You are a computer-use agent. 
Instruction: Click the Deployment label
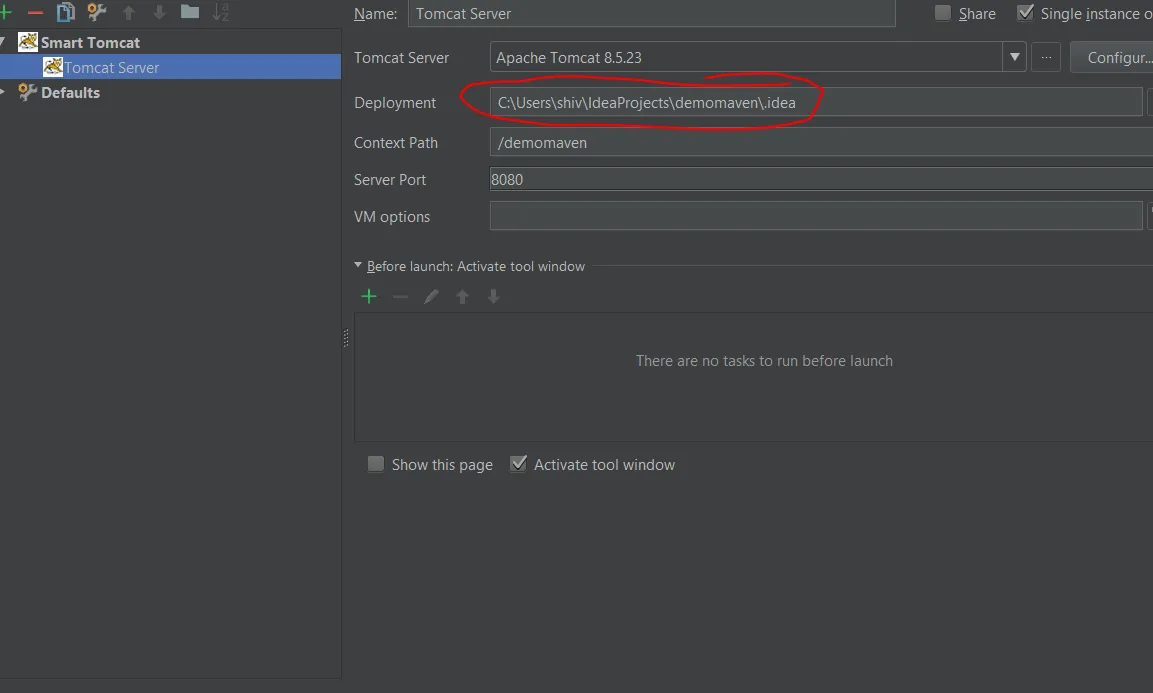[395, 103]
